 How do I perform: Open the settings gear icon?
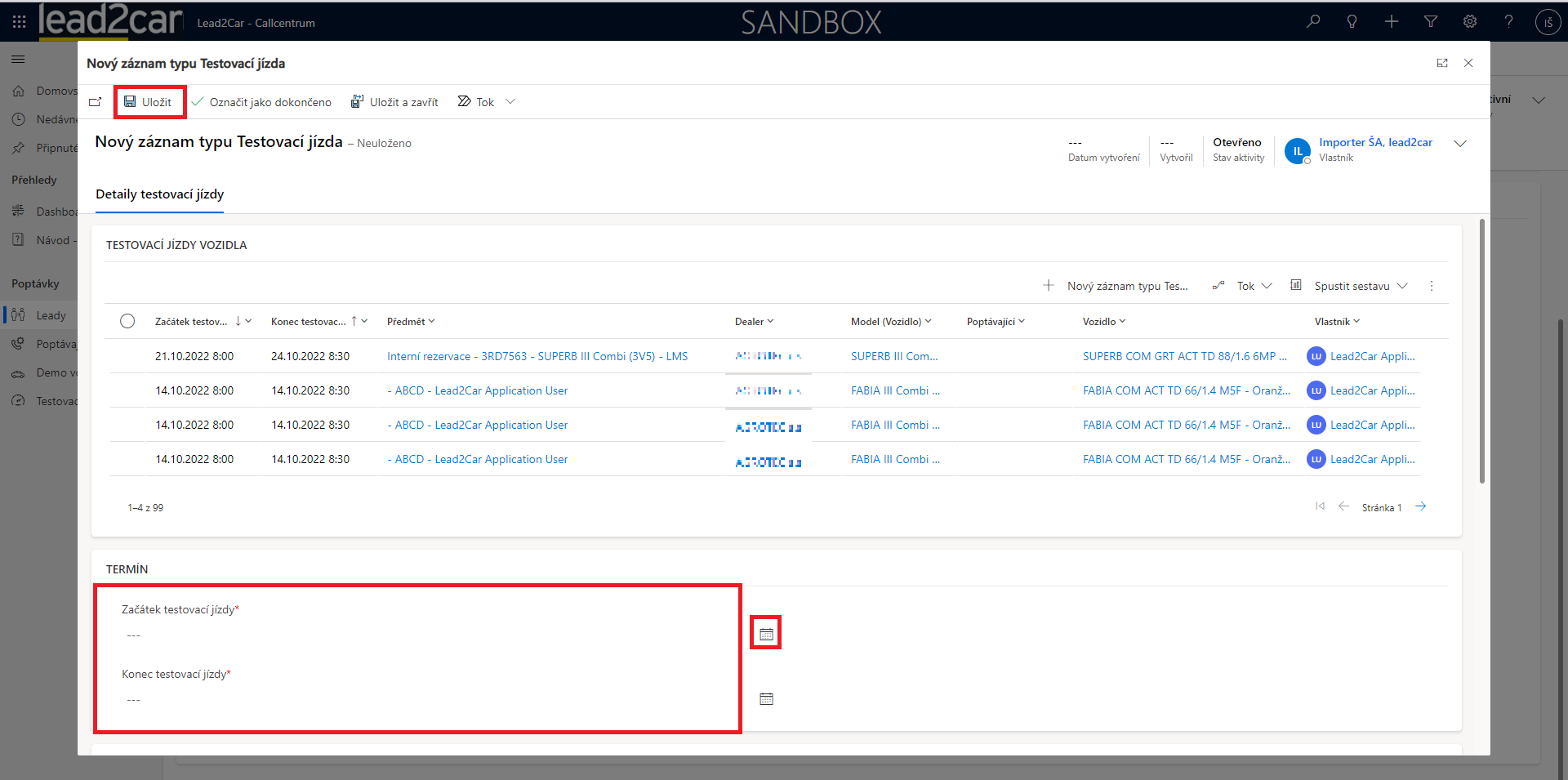coord(1469,22)
